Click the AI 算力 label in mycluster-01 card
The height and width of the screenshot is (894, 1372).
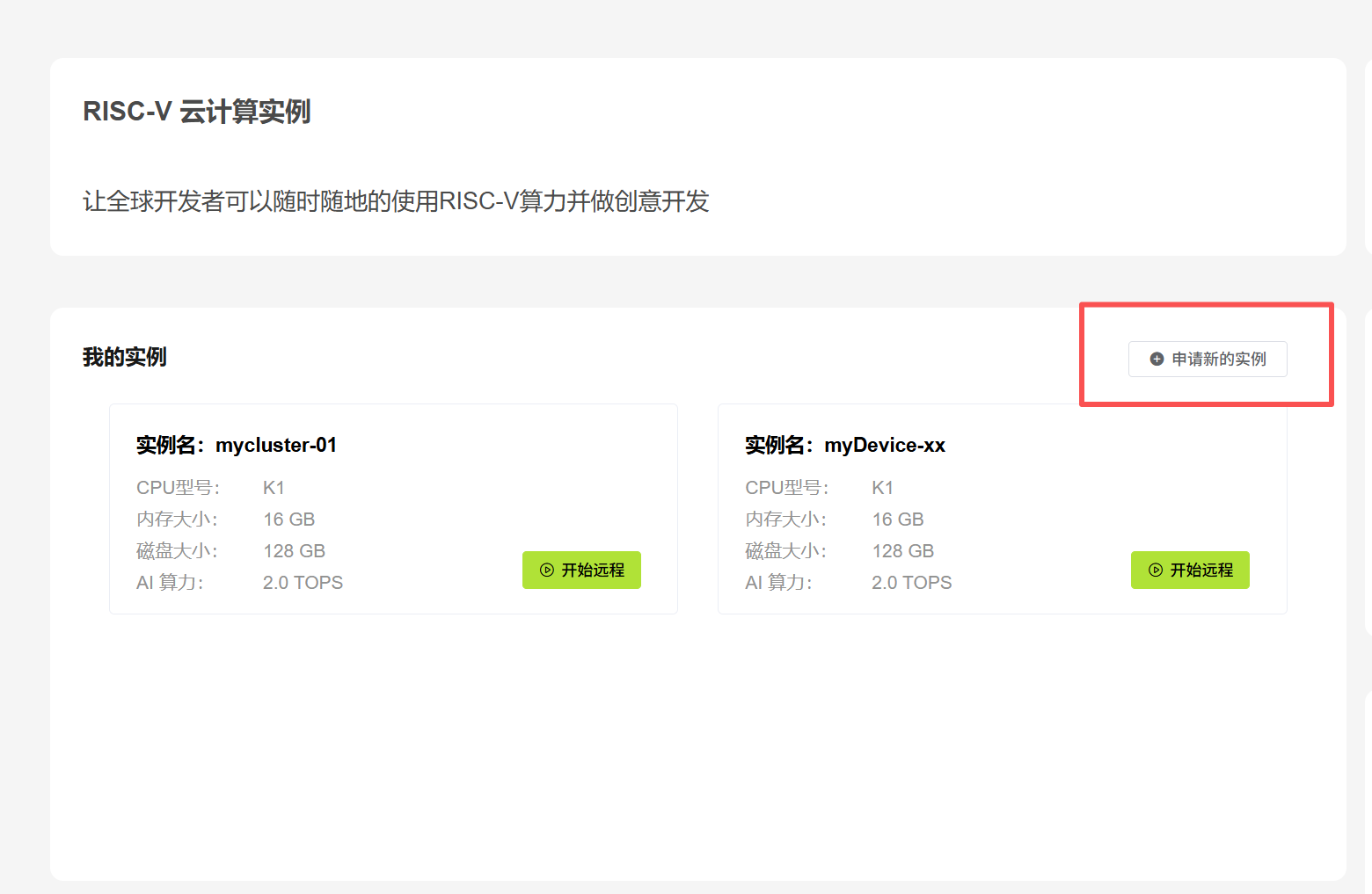[x=170, y=583]
